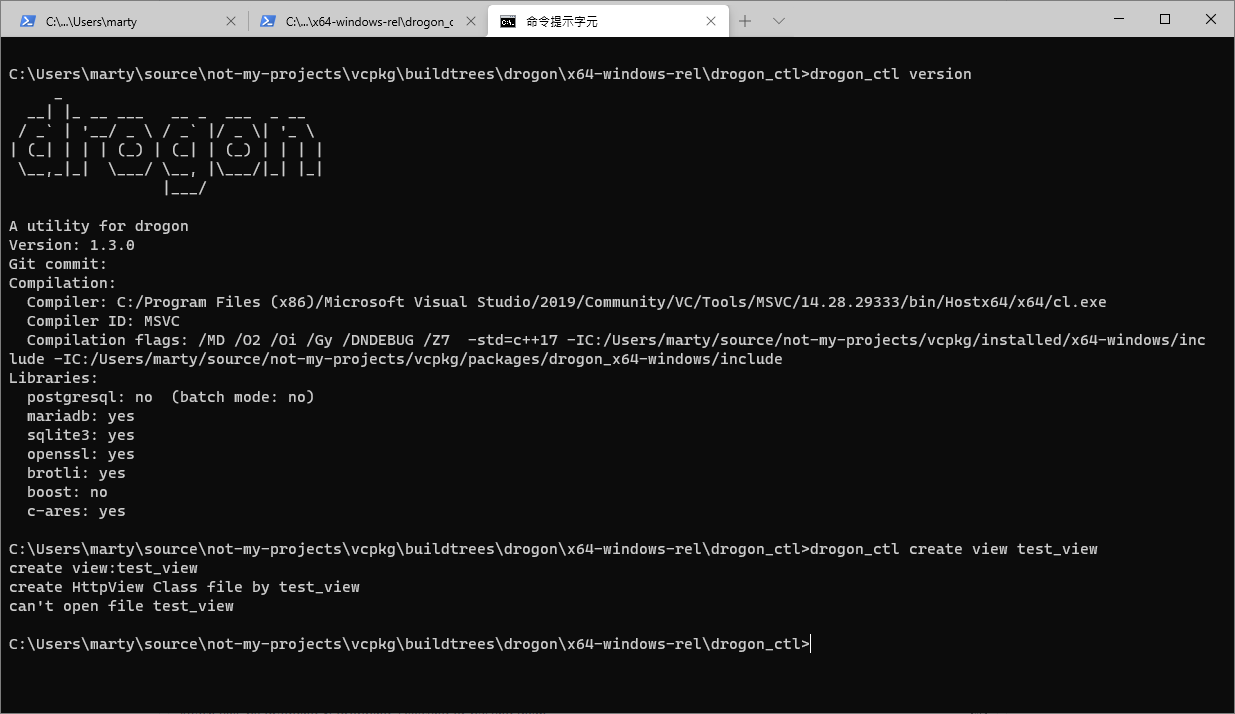Click the can't open file test_view error line

pos(120,605)
